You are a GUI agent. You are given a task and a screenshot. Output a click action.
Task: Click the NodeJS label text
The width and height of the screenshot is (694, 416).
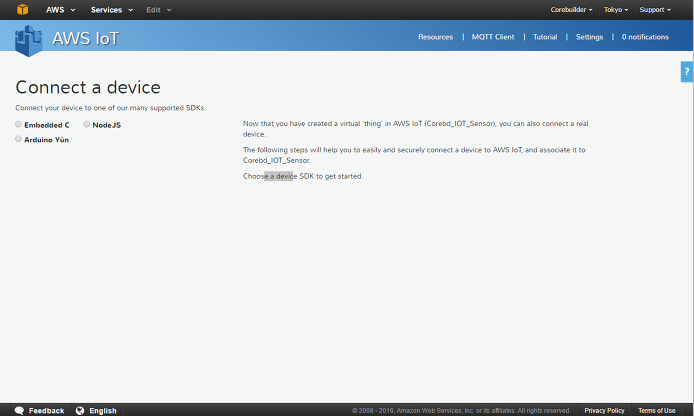point(107,125)
